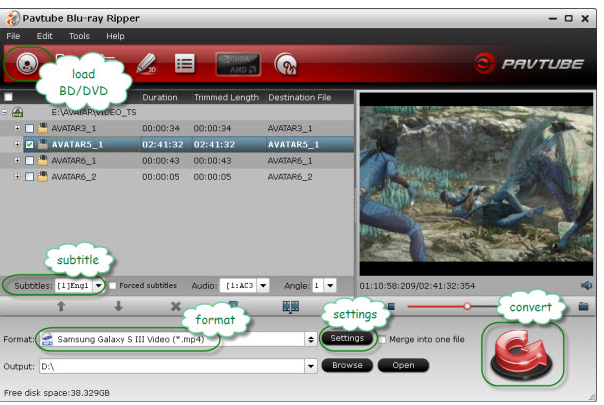Click the title icon of AVATAR3_1
Screen dimensions: 604x405
pos(43,128)
